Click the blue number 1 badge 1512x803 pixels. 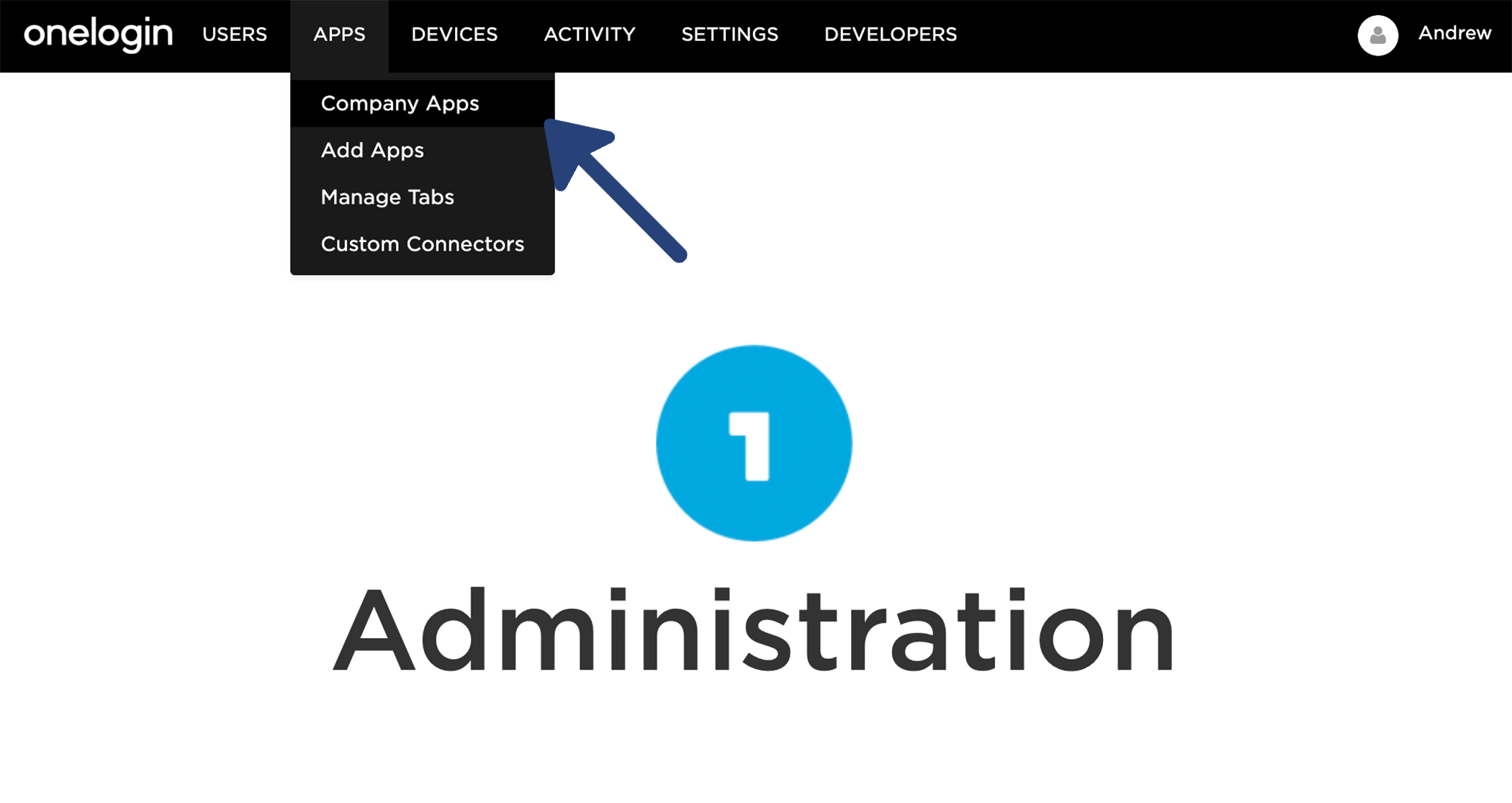point(754,443)
